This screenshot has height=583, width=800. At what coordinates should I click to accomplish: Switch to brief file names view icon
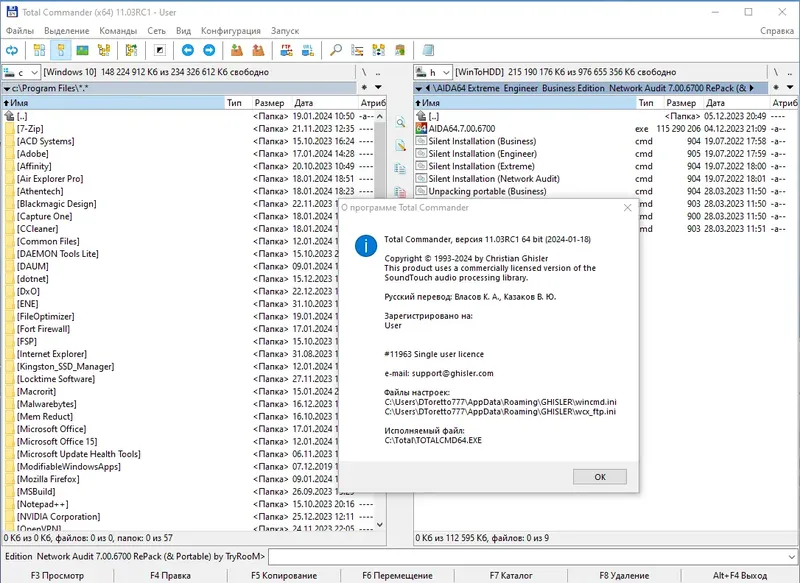pyautogui.click(x=39, y=50)
